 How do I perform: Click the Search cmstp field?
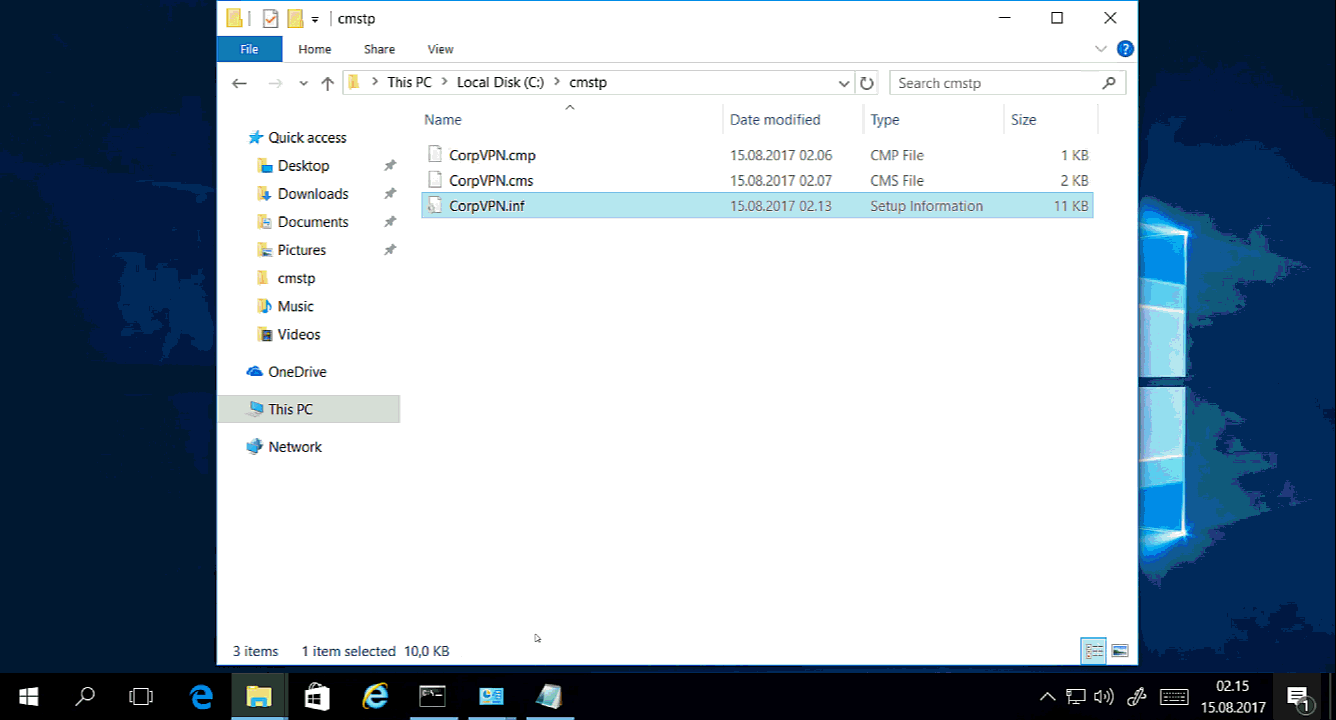tap(995, 83)
